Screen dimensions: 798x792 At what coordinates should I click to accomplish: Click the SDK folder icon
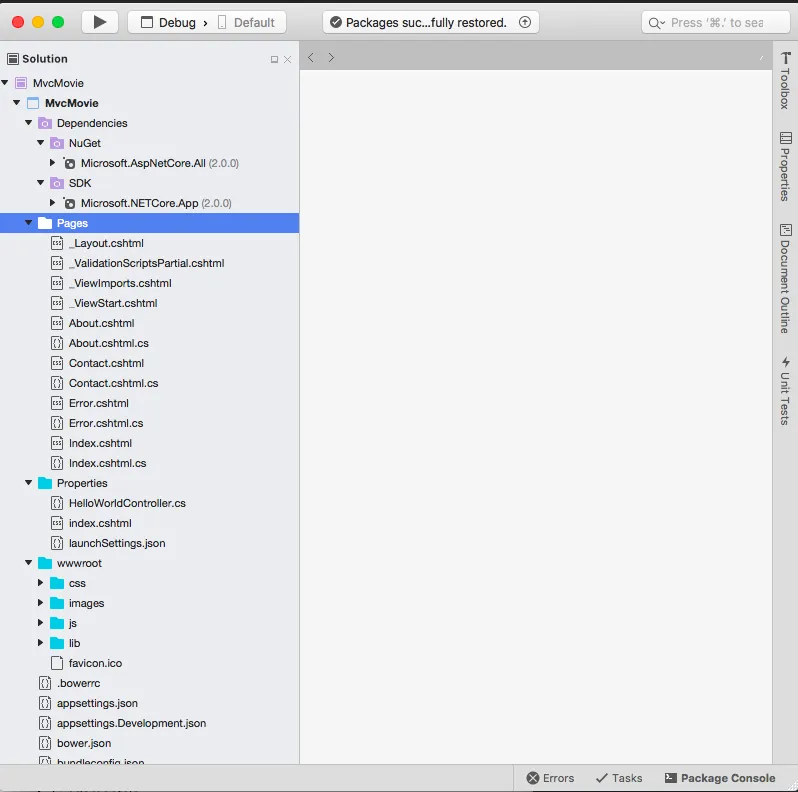[57, 183]
